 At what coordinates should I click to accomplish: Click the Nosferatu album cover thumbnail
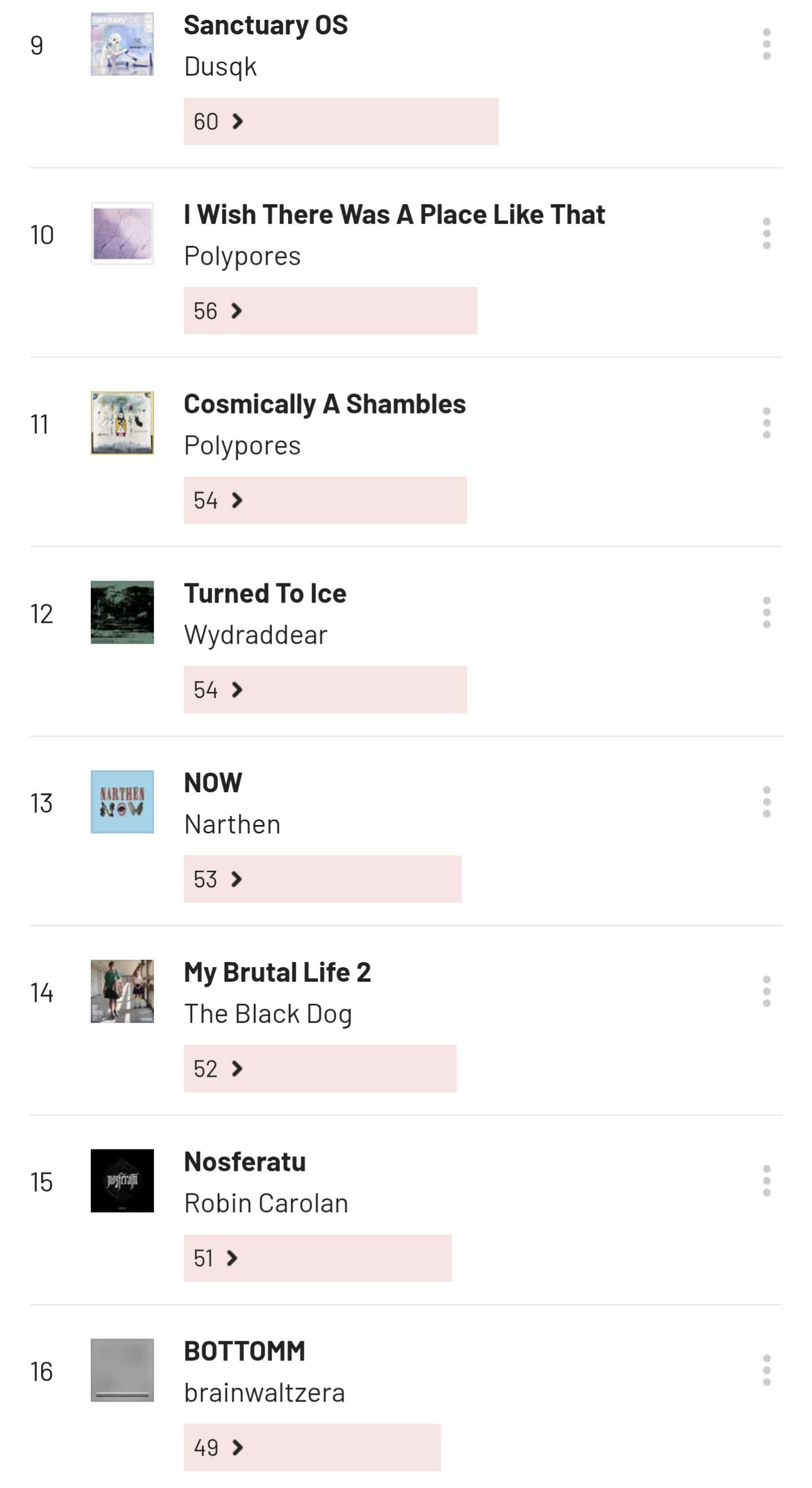(122, 1180)
